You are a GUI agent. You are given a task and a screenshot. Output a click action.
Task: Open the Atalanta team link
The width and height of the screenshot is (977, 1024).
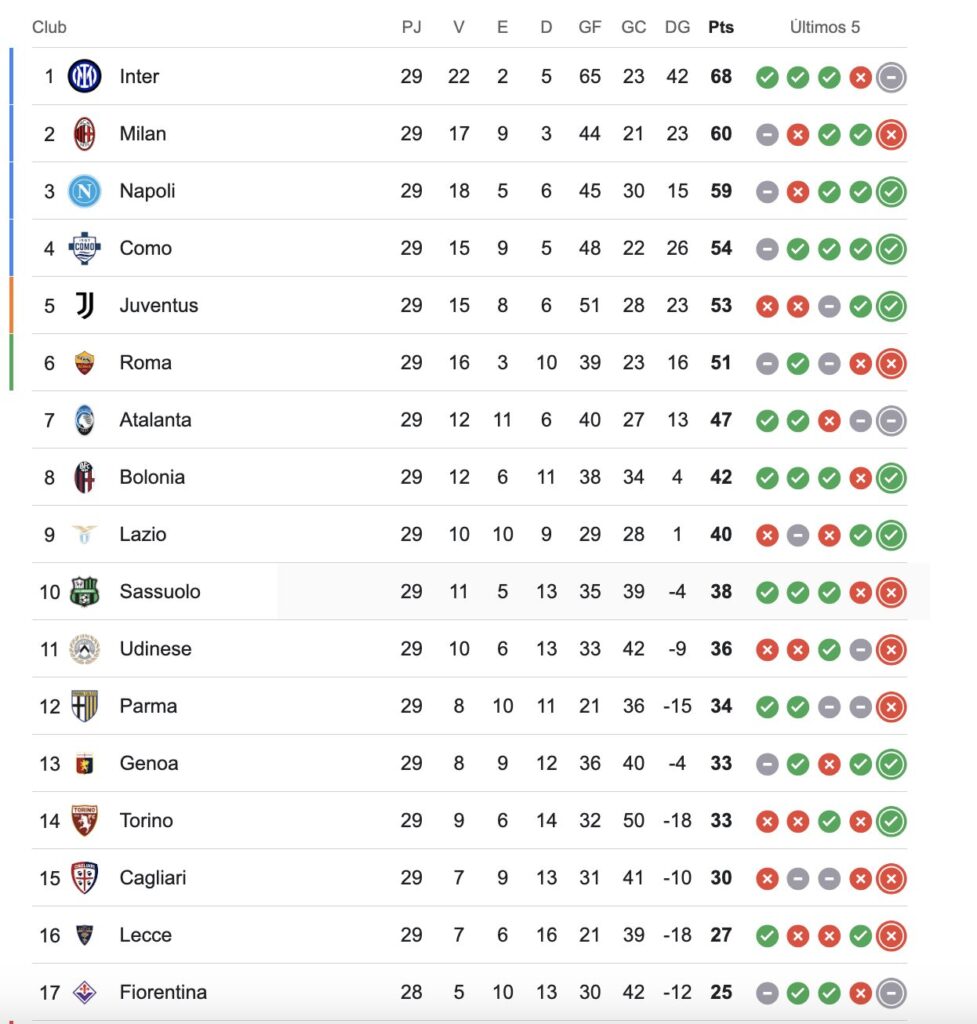tap(155, 420)
